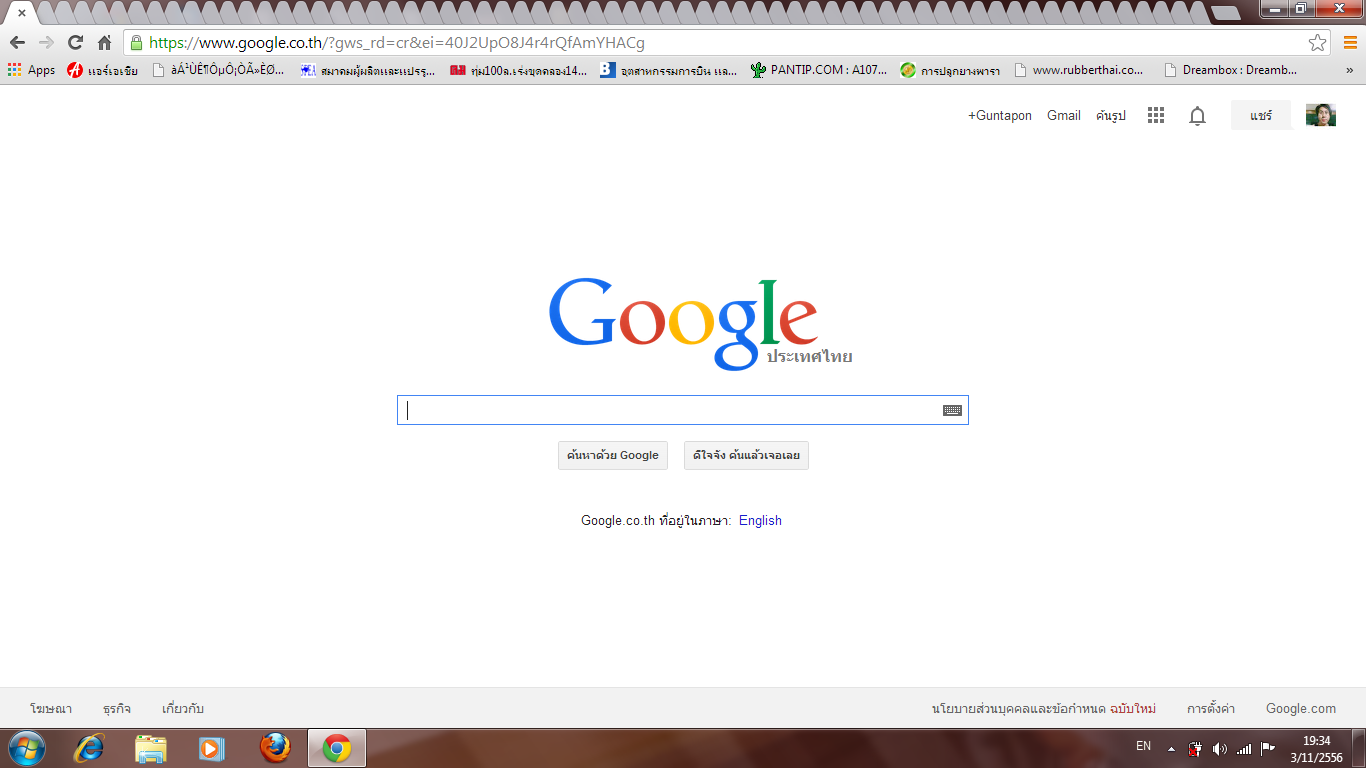
Task: Launch Firefox from the taskbar
Action: (275, 748)
